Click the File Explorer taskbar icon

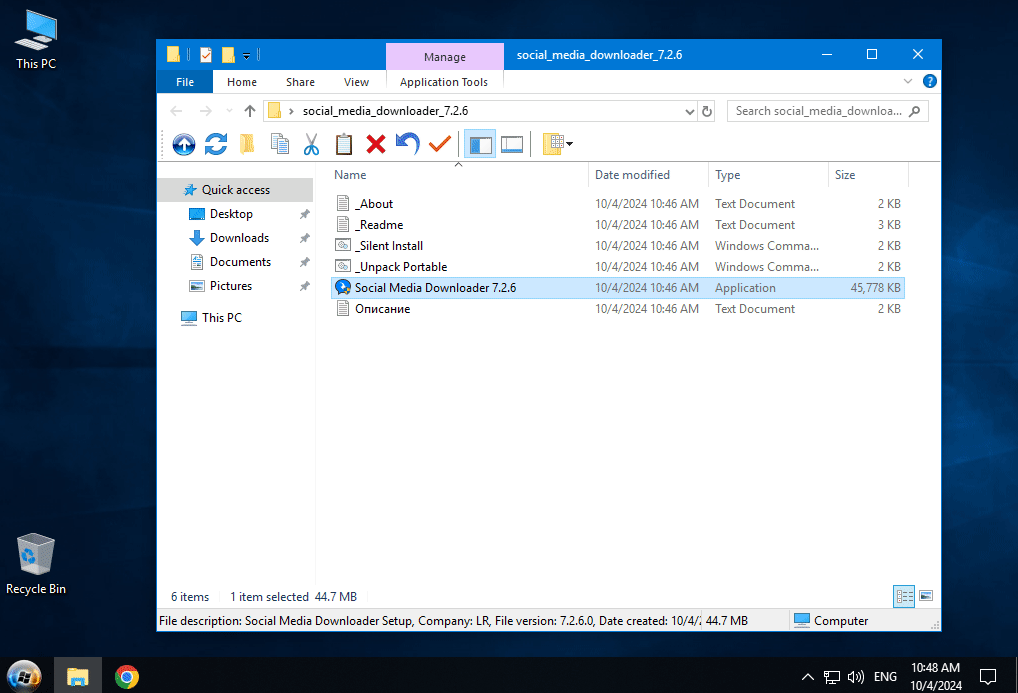coord(77,676)
